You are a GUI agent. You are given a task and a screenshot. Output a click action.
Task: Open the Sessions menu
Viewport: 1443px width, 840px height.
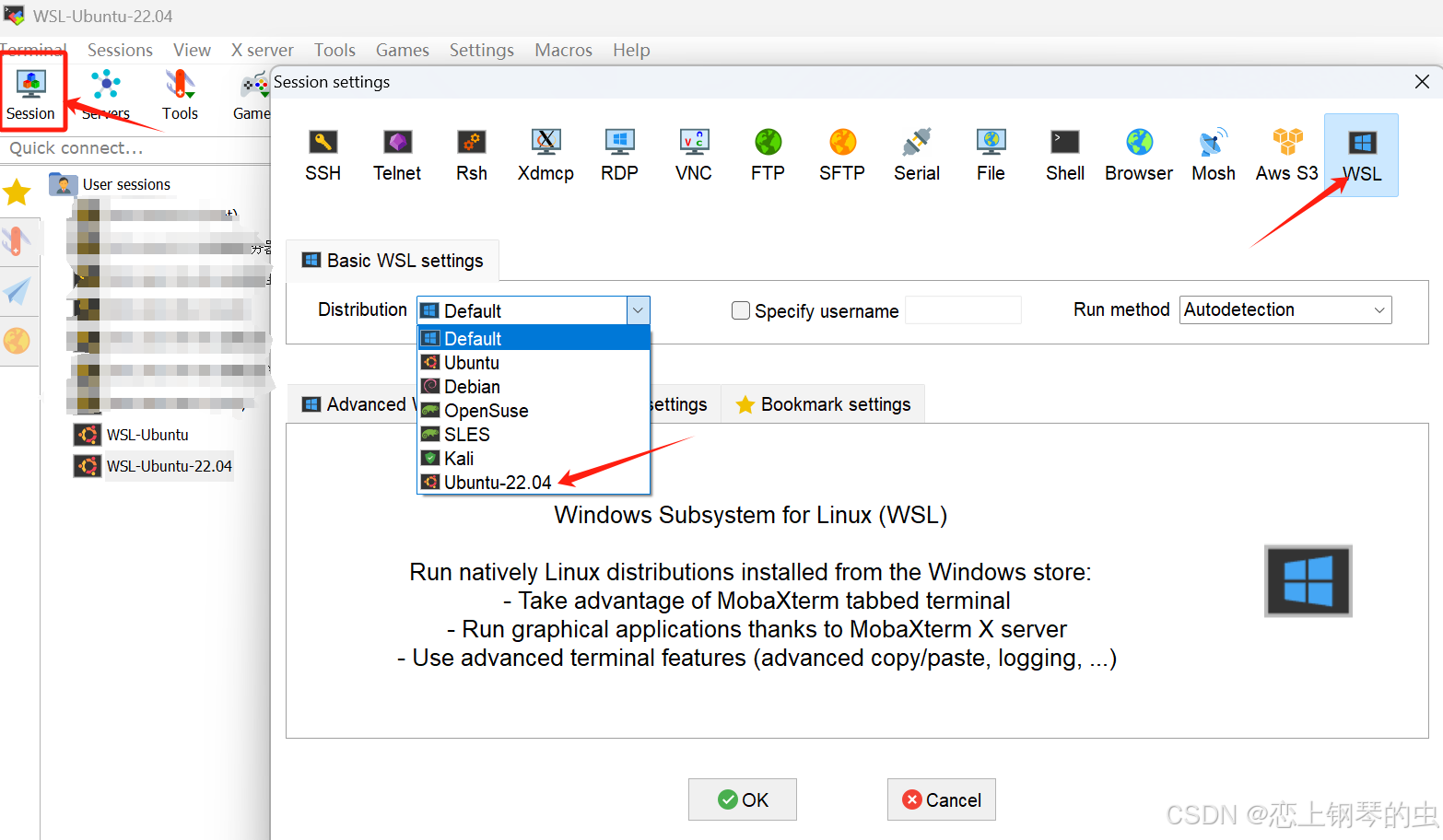pos(120,50)
